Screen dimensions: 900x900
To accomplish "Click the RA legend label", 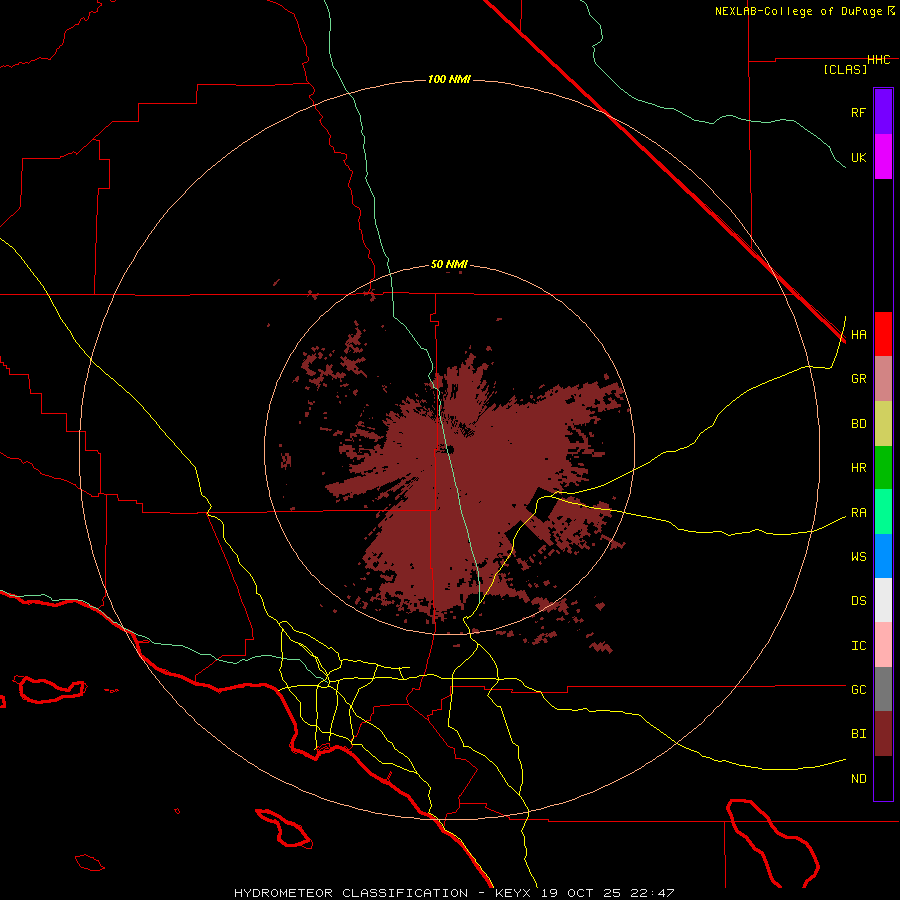I will (858, 513).
